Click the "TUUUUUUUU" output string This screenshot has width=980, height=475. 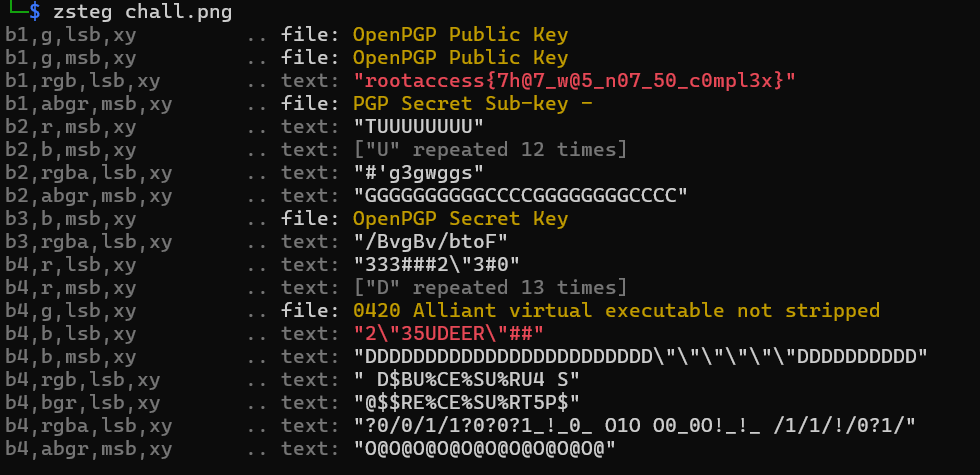419,127
